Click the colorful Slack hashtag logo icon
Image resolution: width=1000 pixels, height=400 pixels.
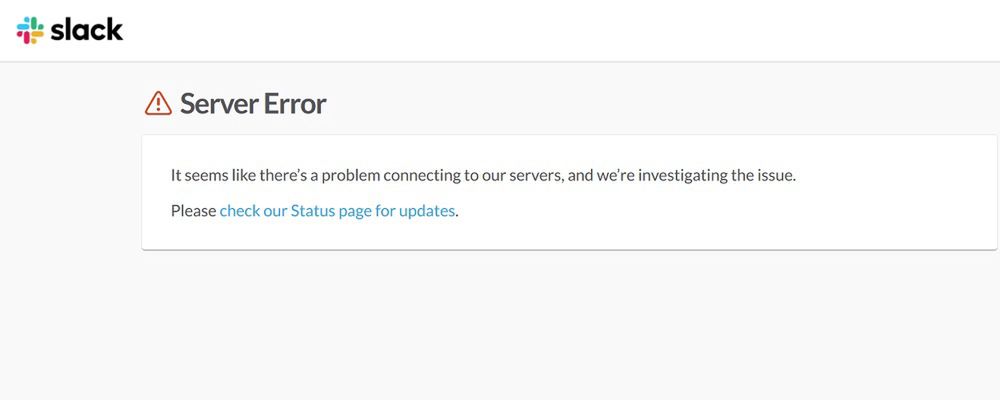tap(30, 30)
